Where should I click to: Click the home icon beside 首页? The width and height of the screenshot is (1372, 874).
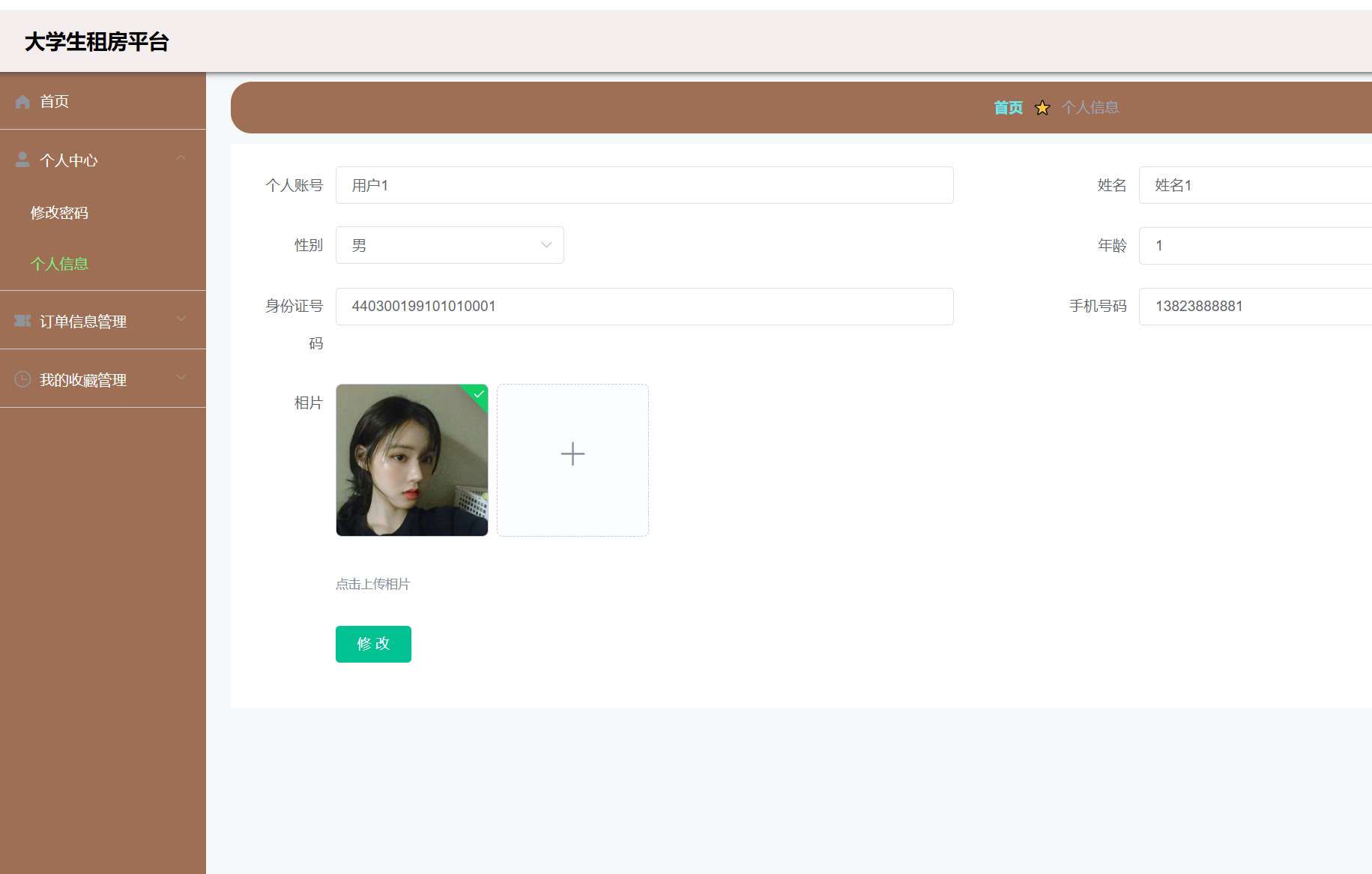(x=22, y=101)
